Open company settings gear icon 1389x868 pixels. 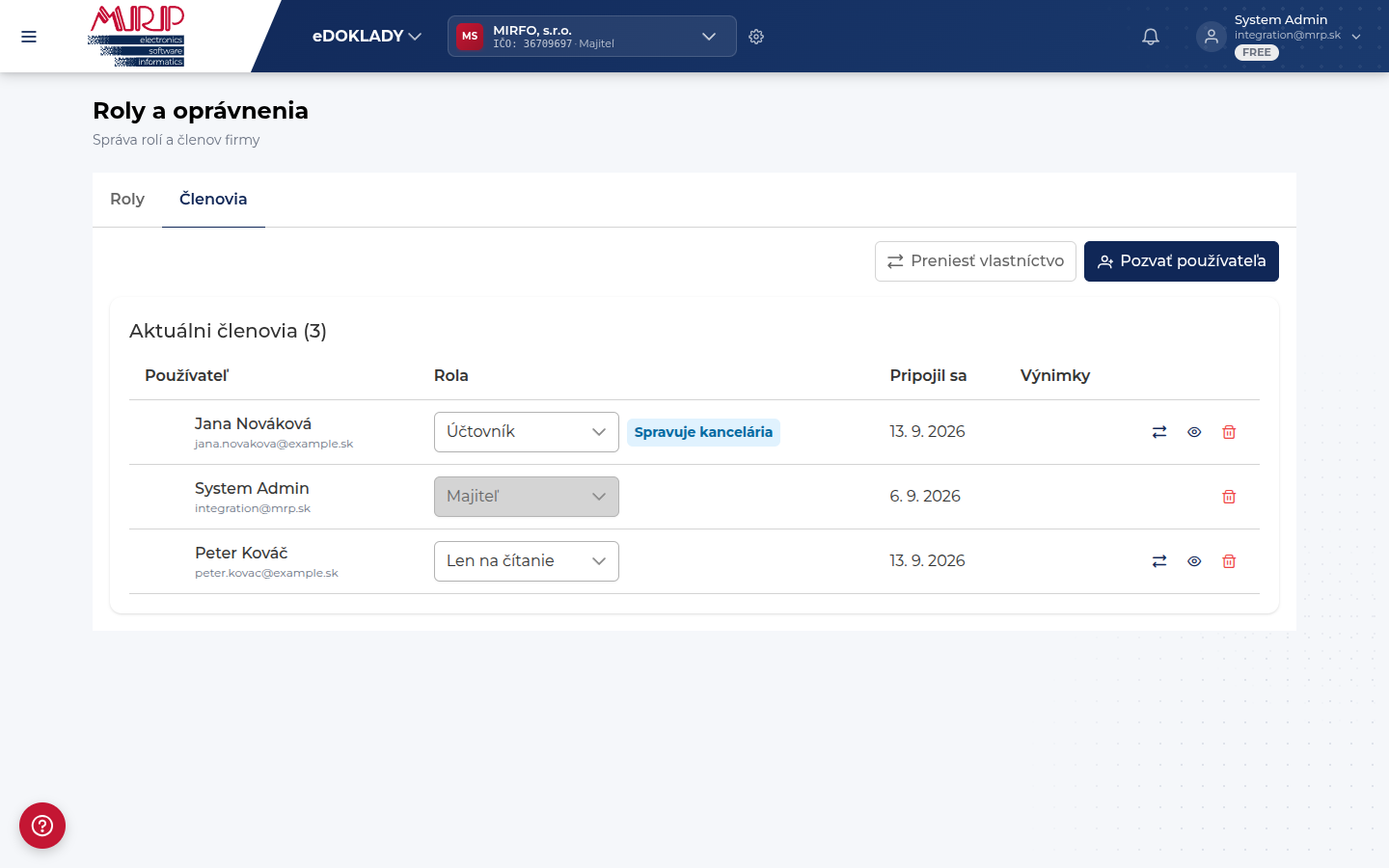756,37
